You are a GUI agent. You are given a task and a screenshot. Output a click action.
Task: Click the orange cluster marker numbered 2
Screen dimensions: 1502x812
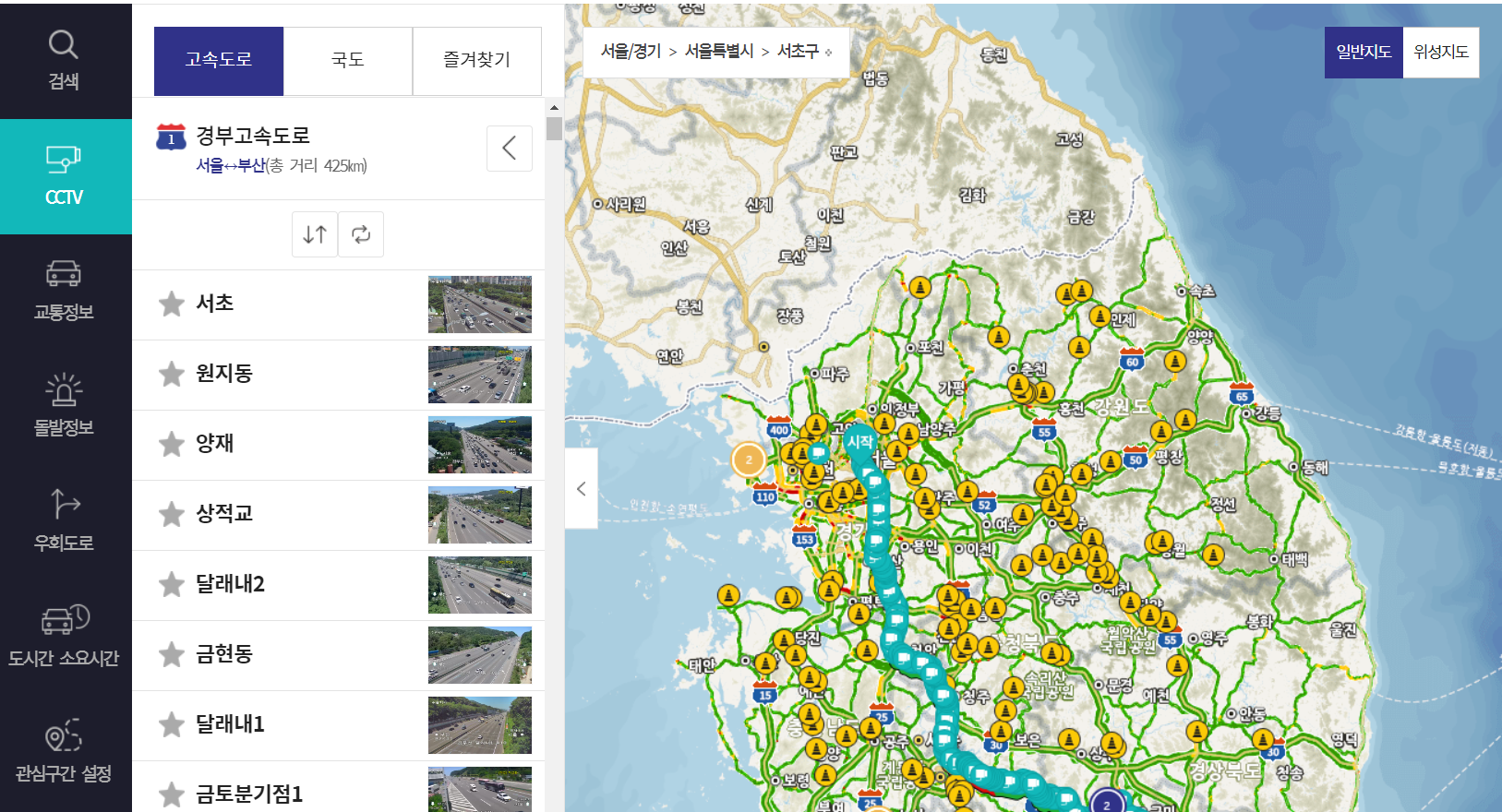[x=749, y=460]
